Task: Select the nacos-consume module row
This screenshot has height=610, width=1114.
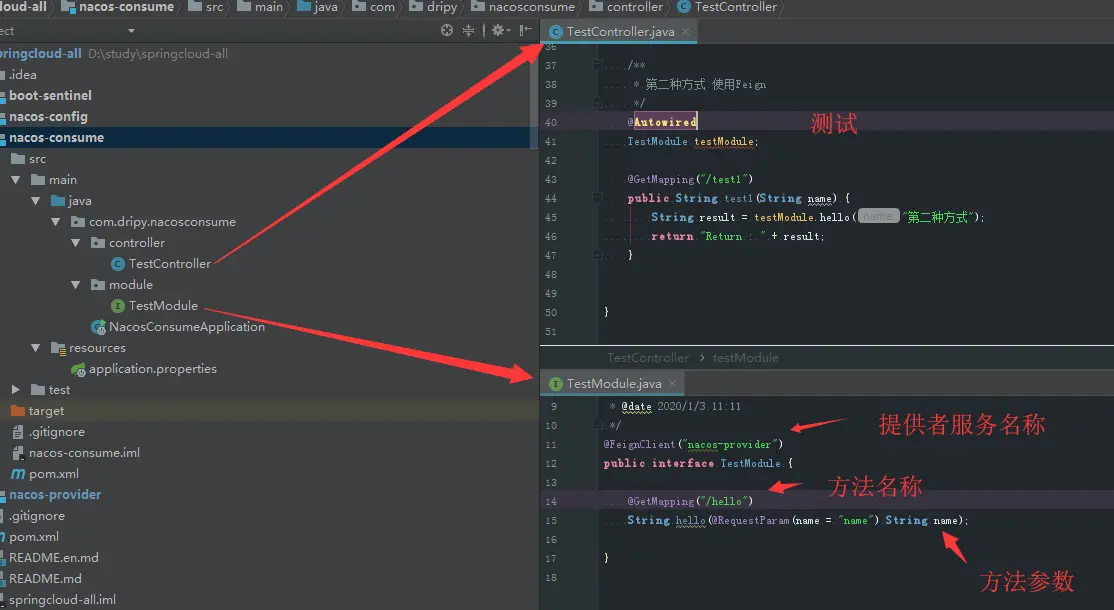Action: (x=265, y=138)
